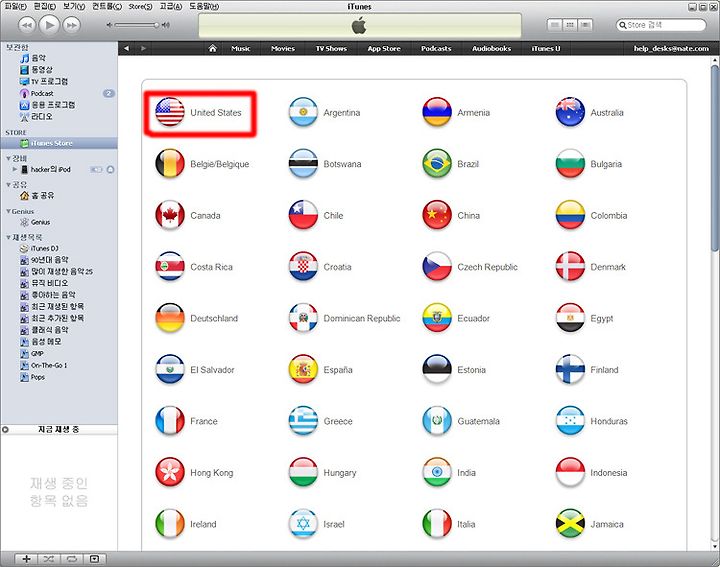720x567 pixels.
Task: Eject the hacker의 iPod device
Action: [110, 169]
